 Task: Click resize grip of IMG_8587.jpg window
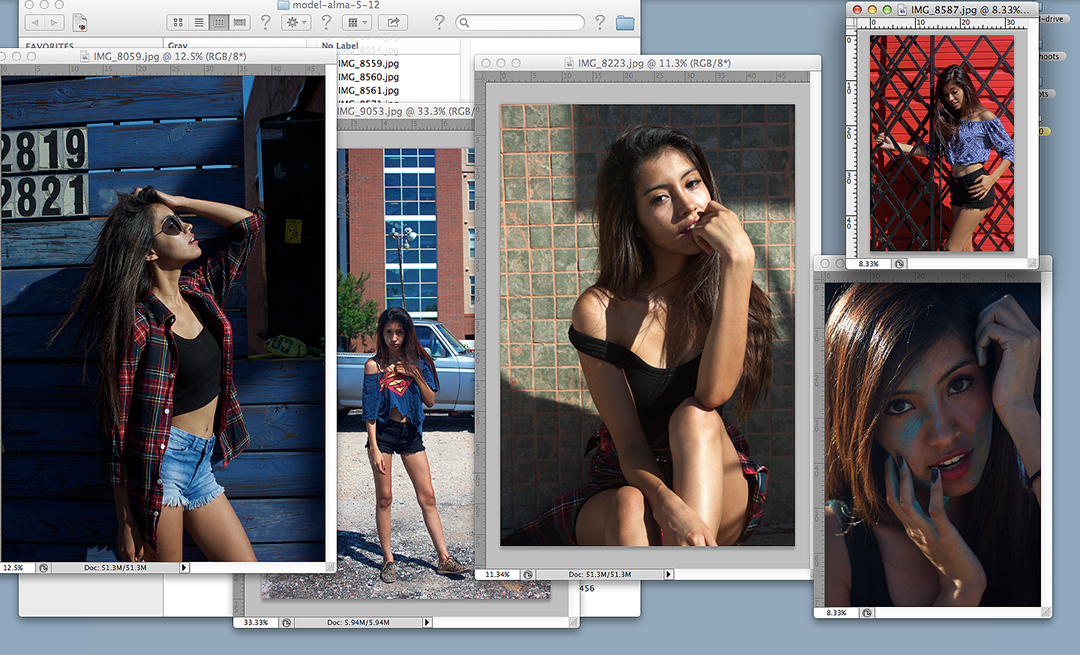1032,263
